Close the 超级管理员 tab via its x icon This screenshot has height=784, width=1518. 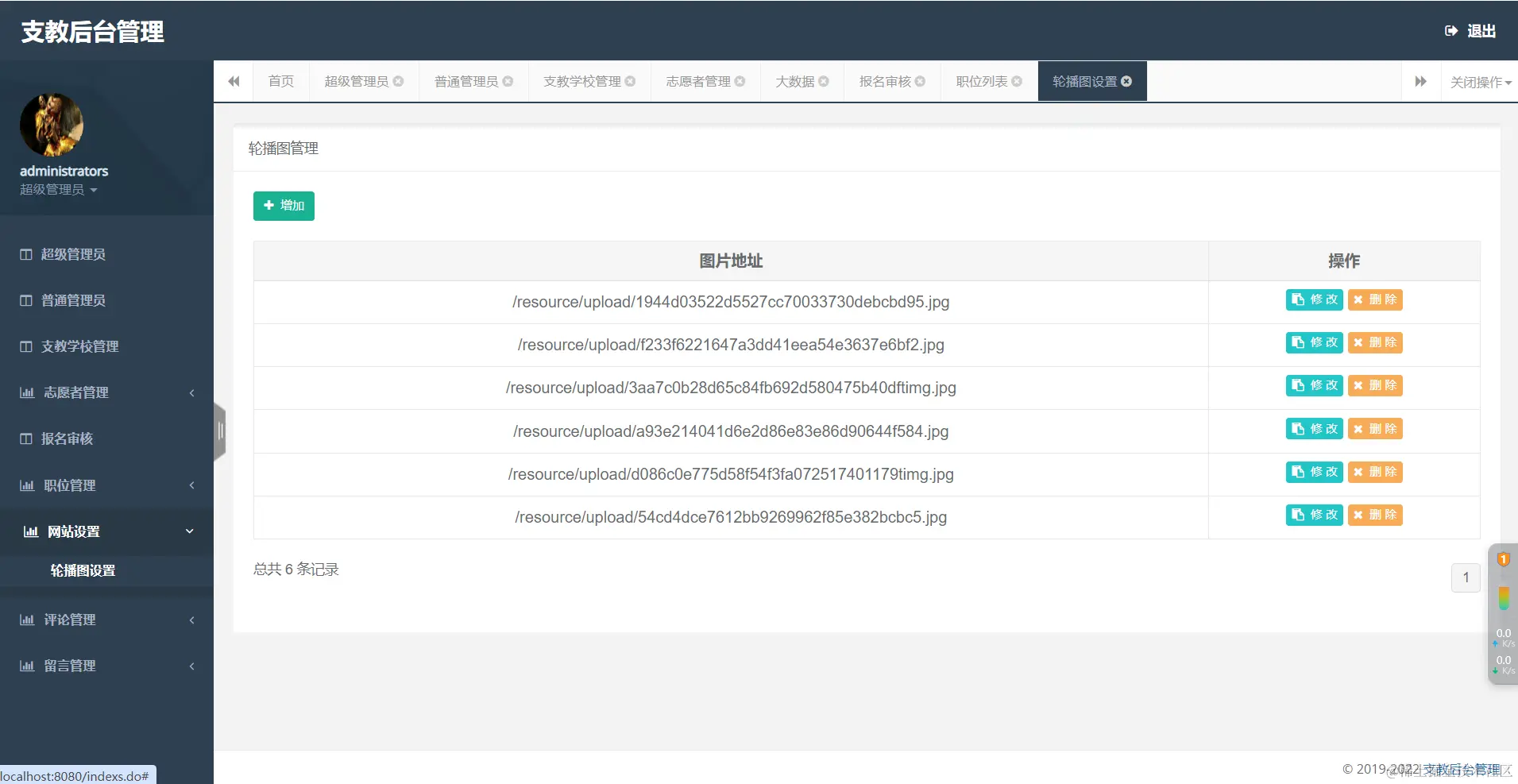[x=399, y=81]
